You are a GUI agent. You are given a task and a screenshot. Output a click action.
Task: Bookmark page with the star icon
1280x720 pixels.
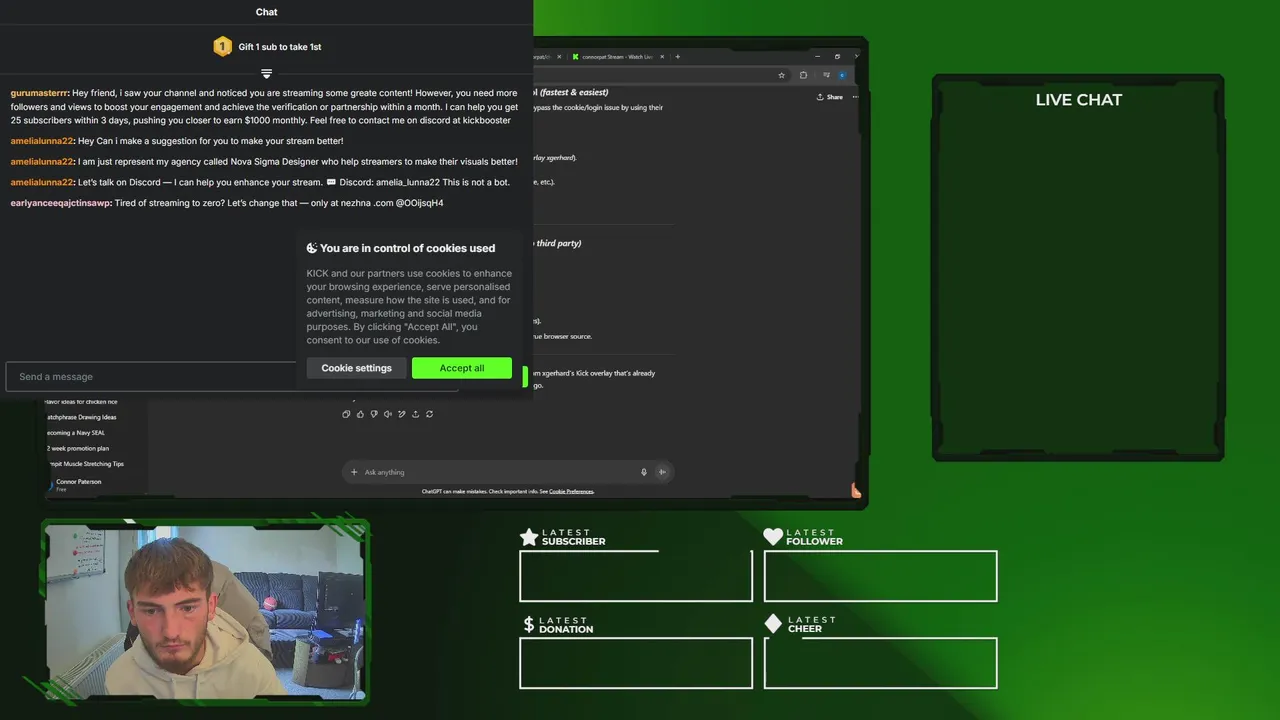(781, 75)
